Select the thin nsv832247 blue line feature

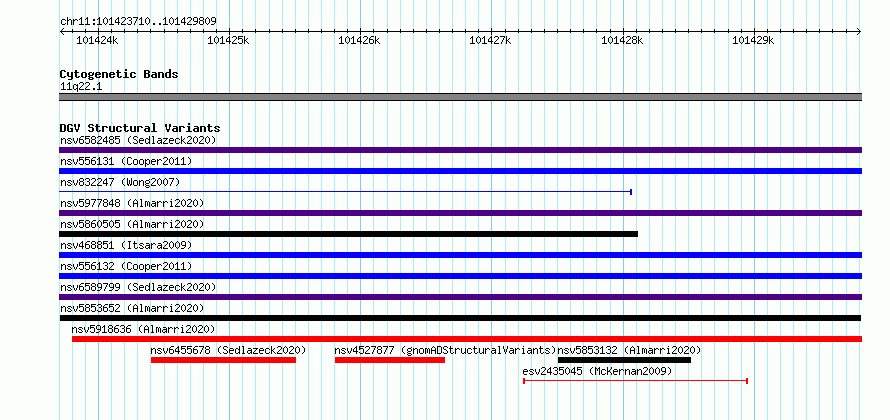click(x=346, y=192)
